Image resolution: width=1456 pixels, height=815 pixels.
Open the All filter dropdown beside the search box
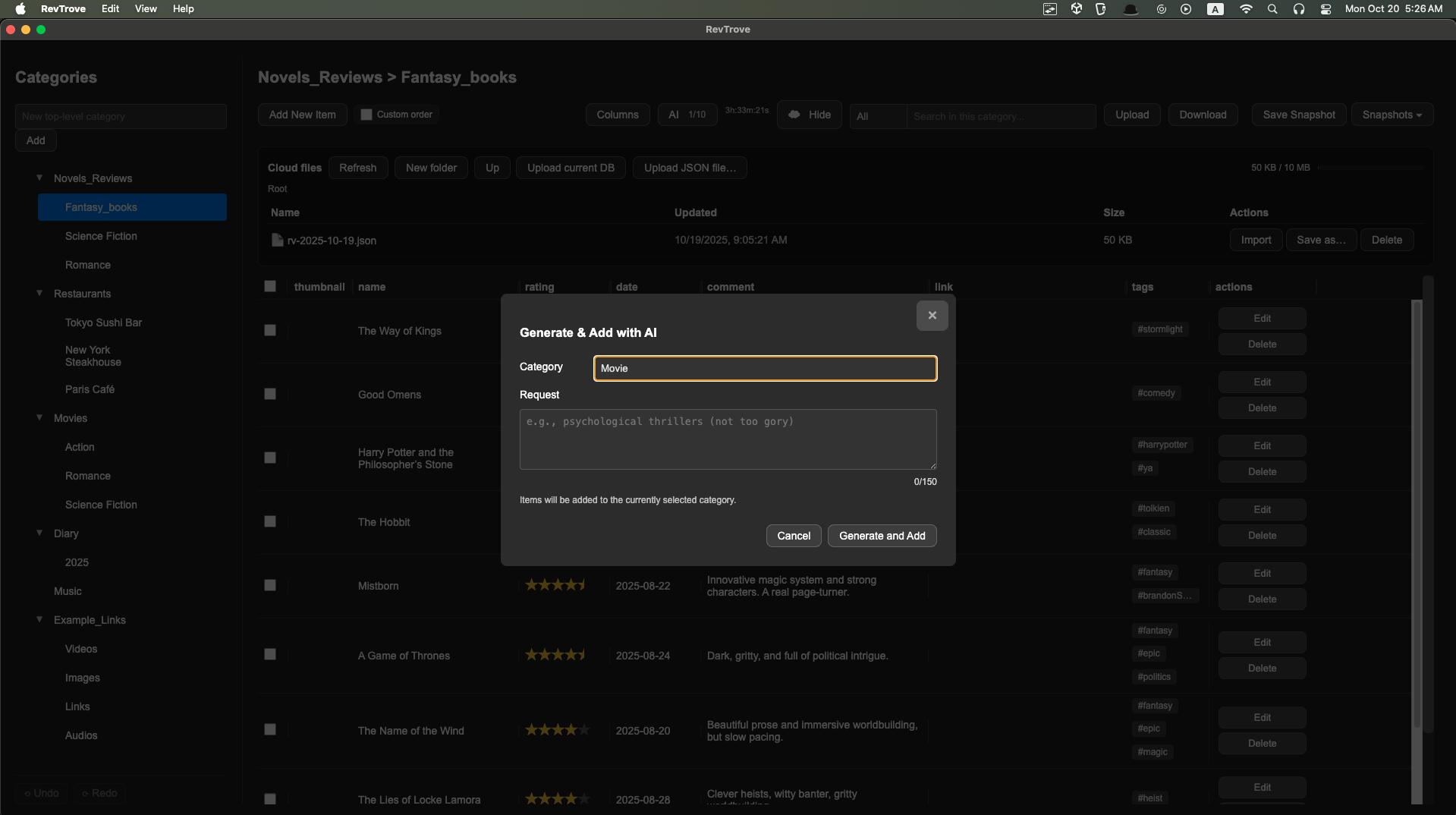click(x=876, y=115)
